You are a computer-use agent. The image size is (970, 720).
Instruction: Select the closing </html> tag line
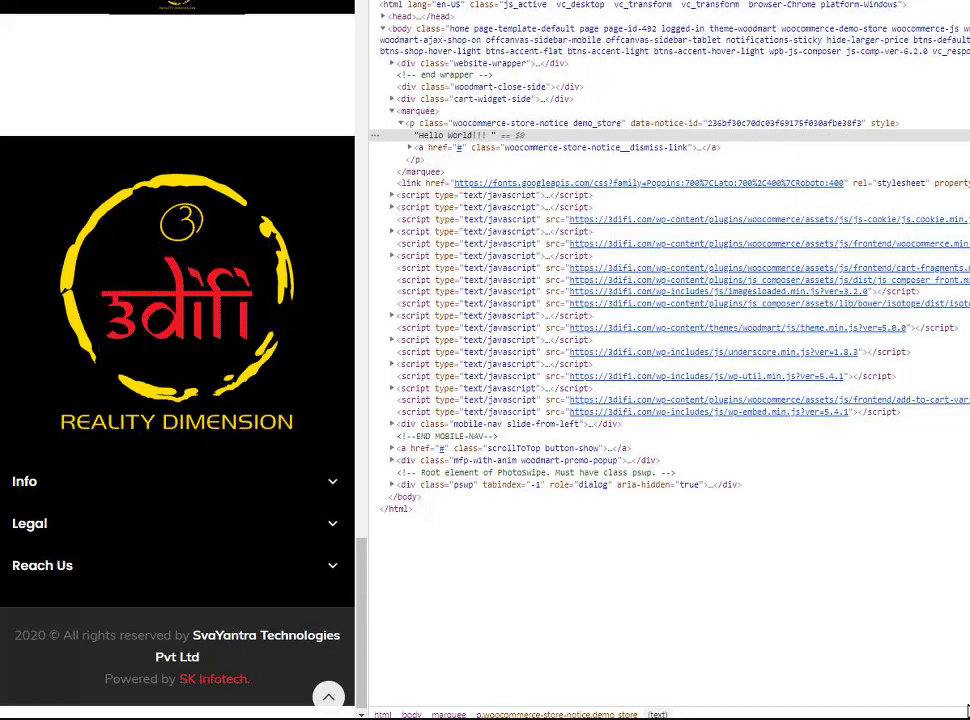tap(396, 509)
